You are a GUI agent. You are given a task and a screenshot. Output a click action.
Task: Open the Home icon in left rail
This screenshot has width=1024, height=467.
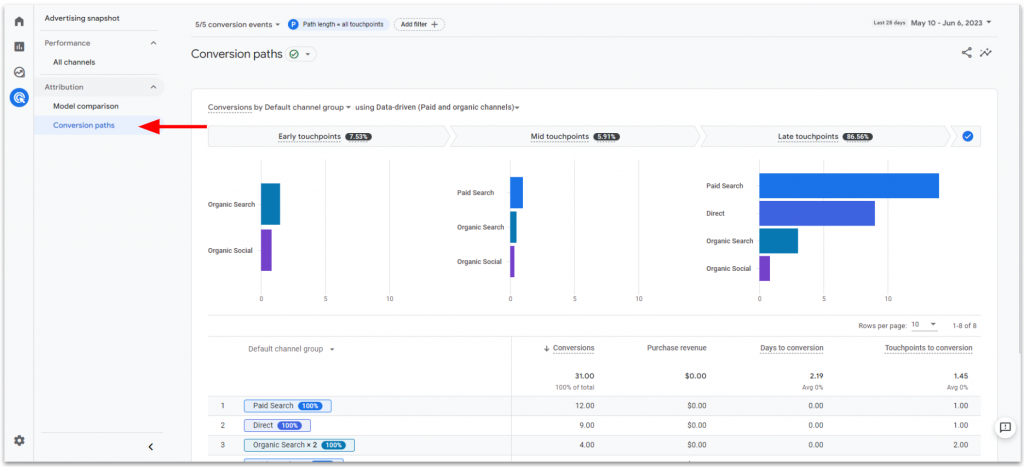(x=19, y=21)
